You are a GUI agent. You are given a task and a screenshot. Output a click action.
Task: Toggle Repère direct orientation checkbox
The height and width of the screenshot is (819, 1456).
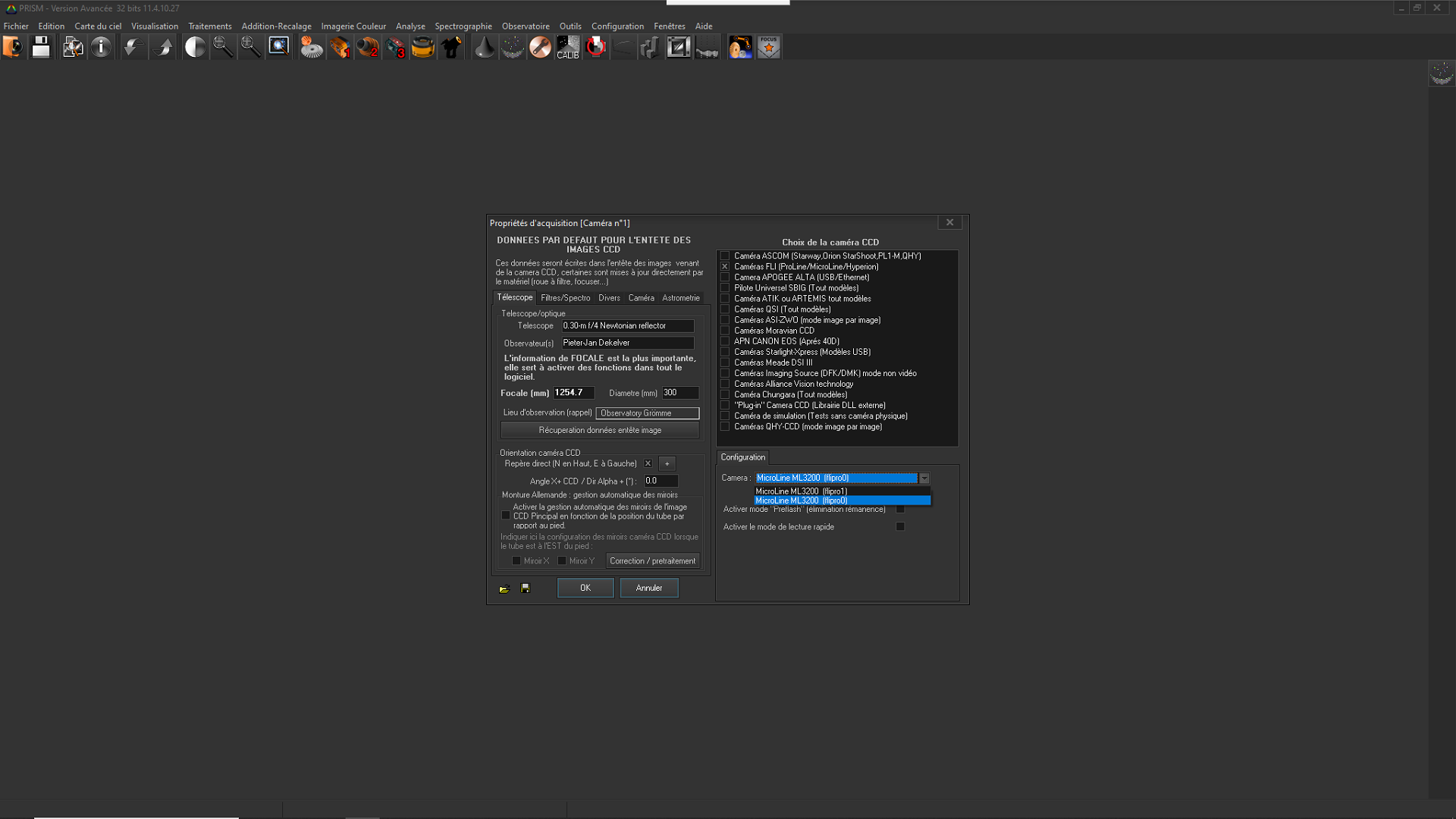pyautogui.click(x=648, y=463)
